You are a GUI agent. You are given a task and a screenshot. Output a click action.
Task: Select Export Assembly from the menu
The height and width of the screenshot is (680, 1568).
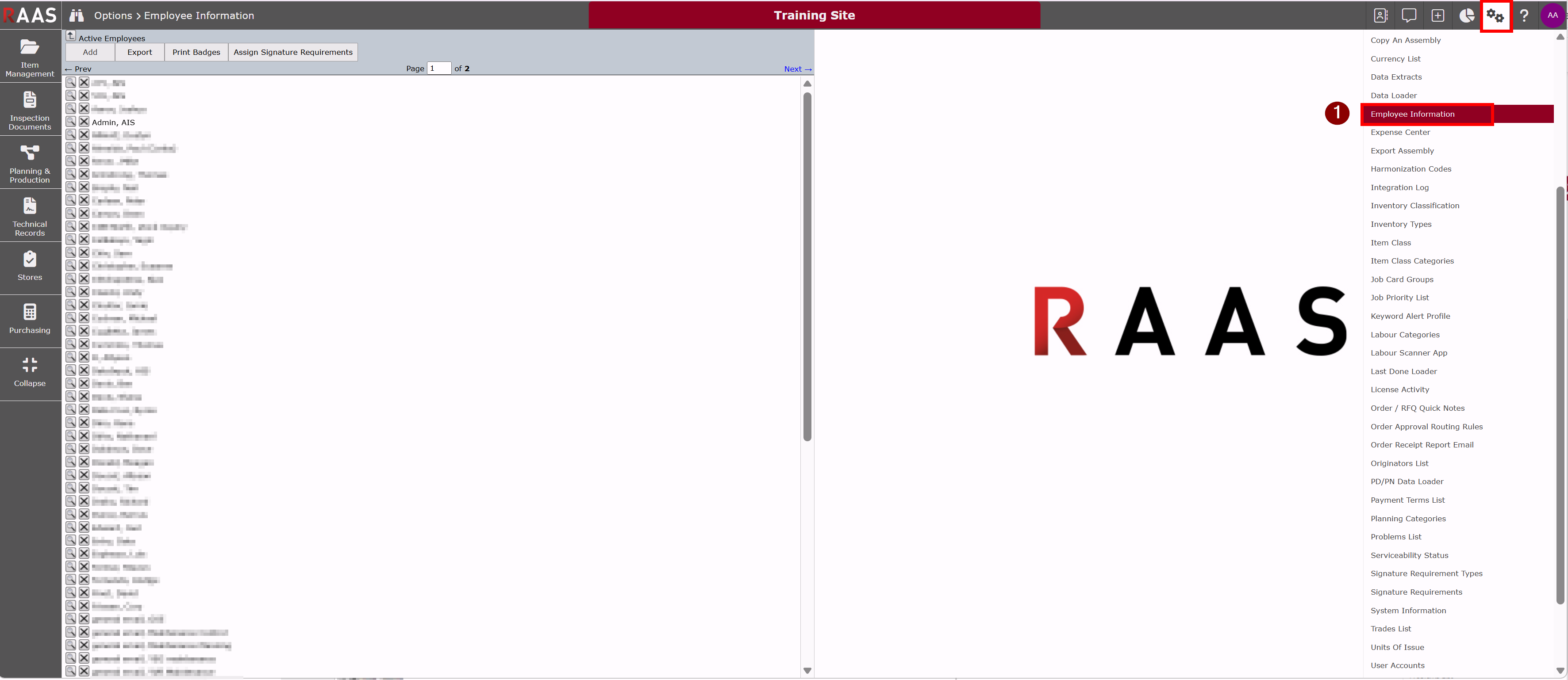click(x=1402, y=151)
